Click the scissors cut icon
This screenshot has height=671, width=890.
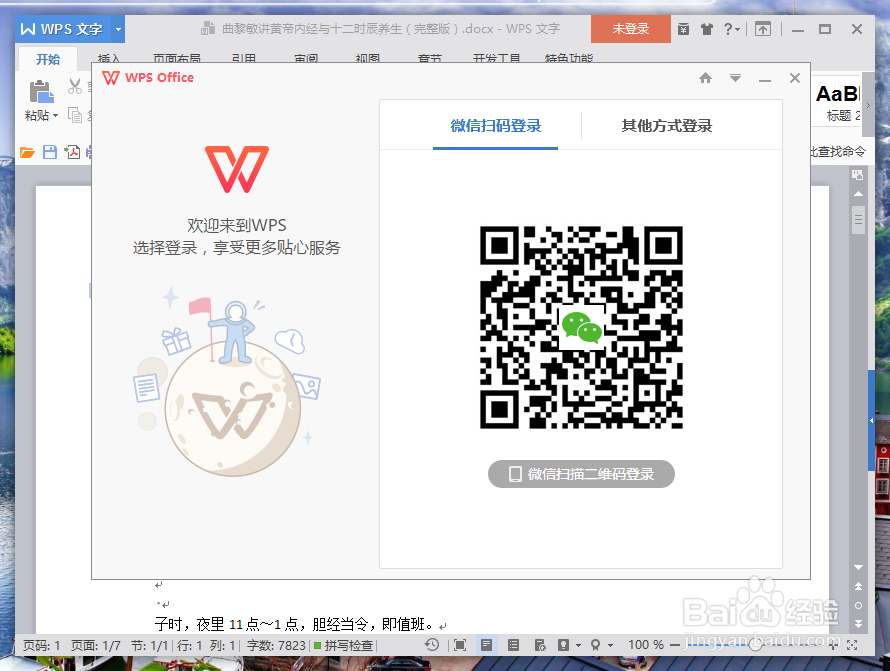74,86
